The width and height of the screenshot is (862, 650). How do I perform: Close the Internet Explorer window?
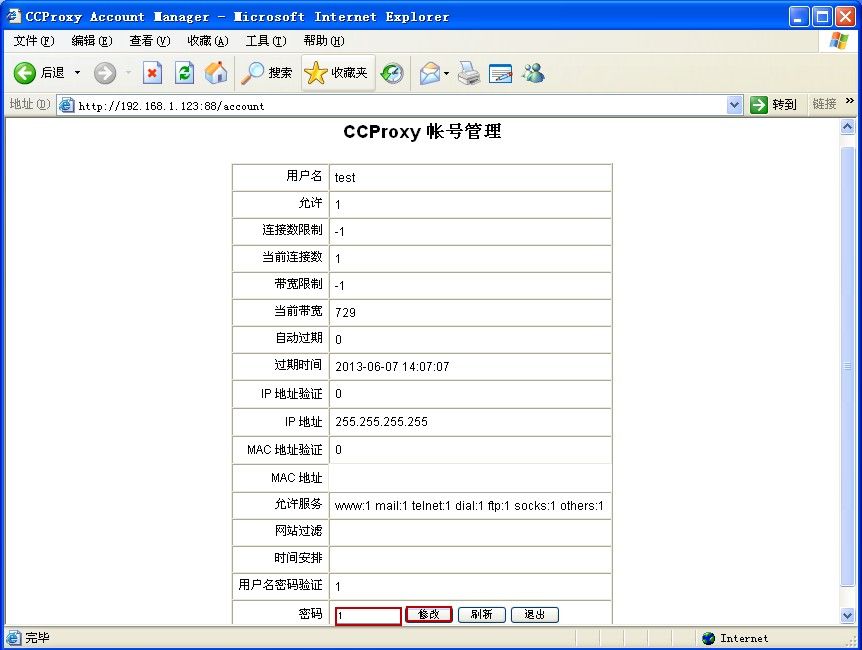pyautogui.click(x=845, y=17)
